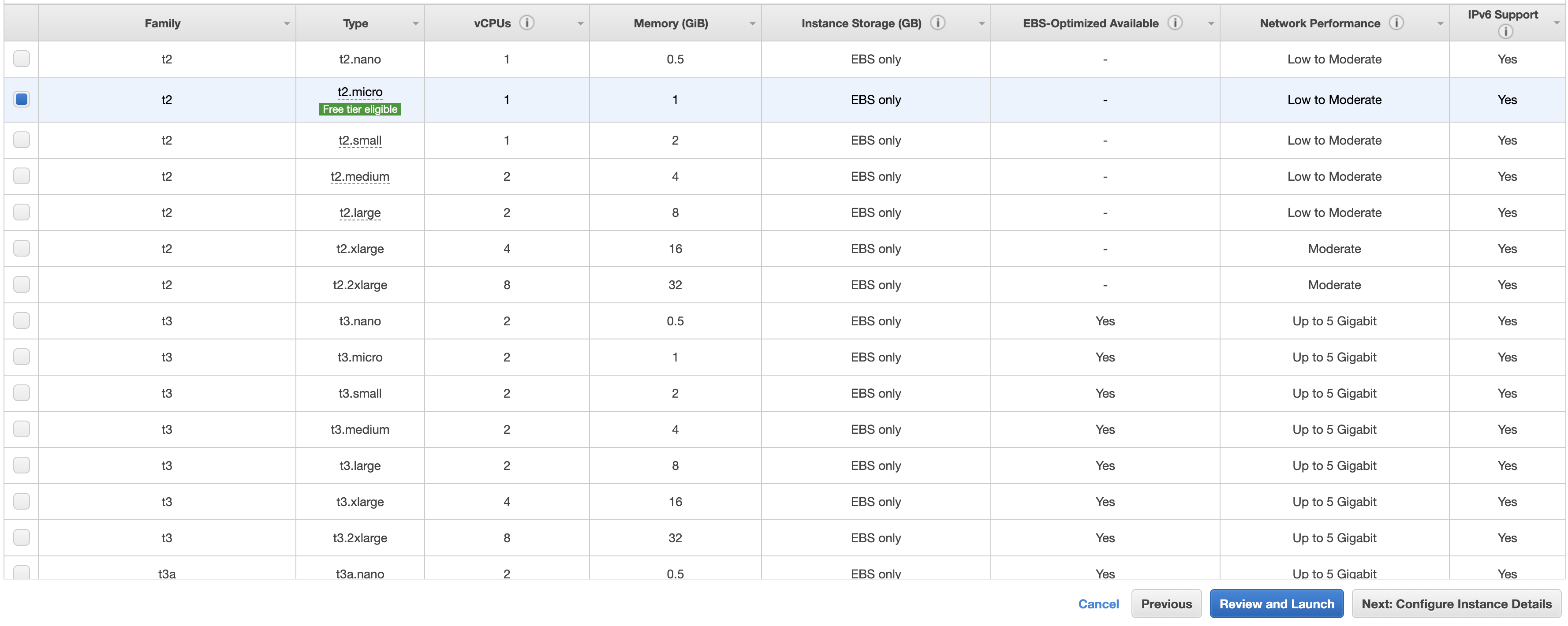Click the Instance Storage (GB) header text
Image resolution: width=1568 pixels, height=626 pixels.
coord(861,23)
